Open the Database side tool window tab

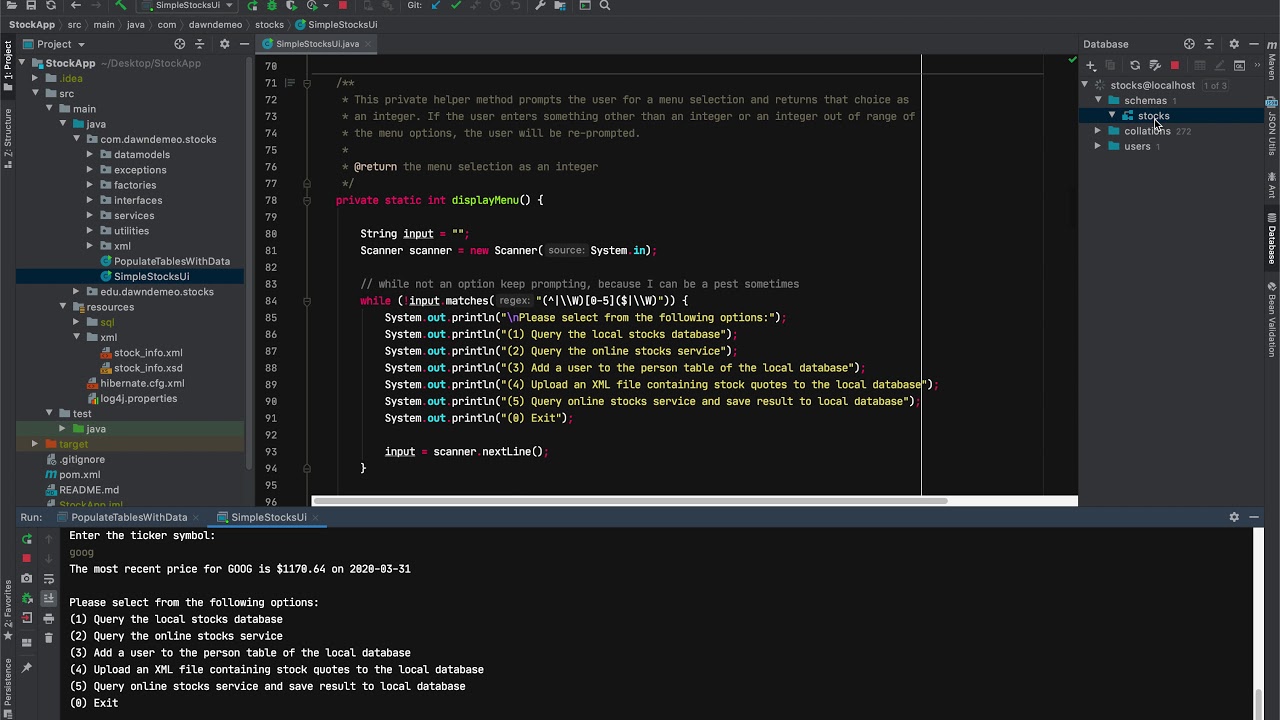pos(1271,240)
